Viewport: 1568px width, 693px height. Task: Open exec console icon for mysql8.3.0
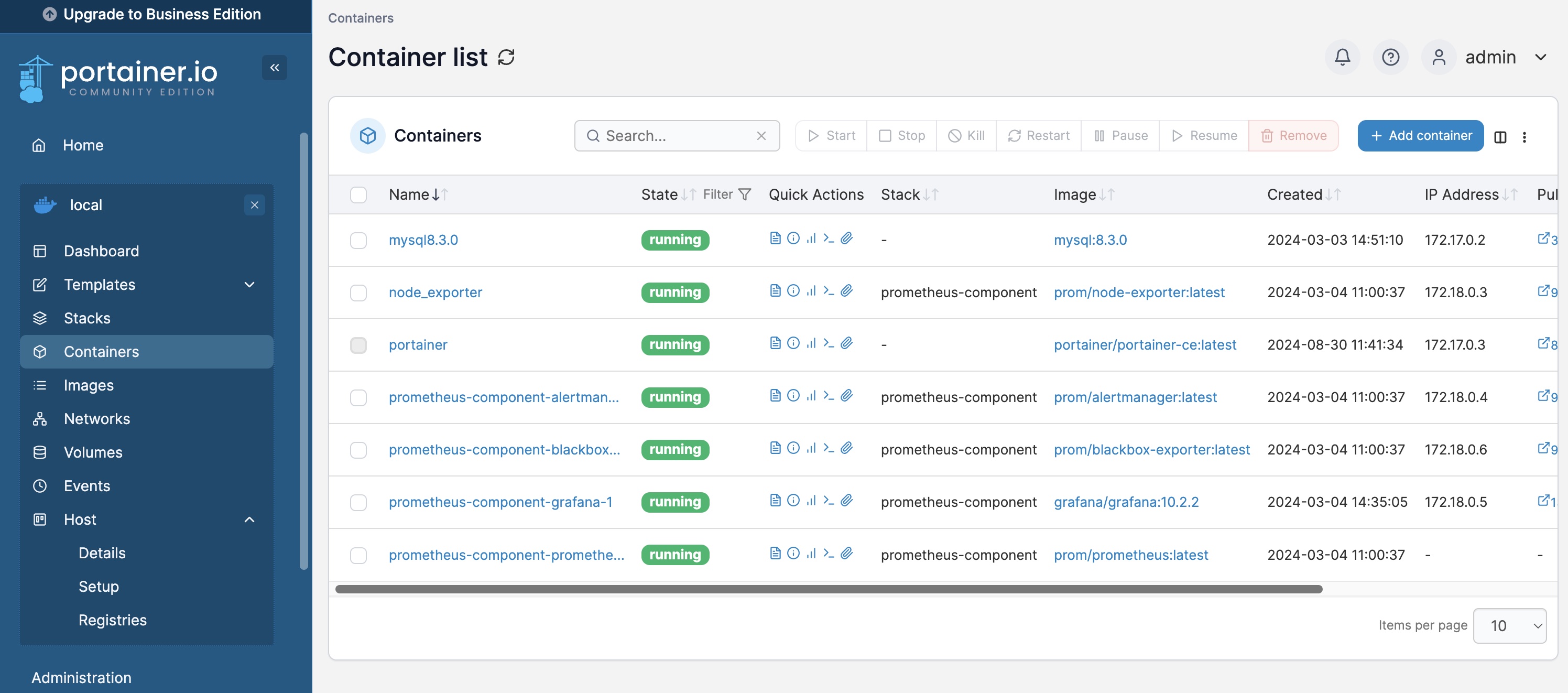pyautogui.click(x=829, y=238)
